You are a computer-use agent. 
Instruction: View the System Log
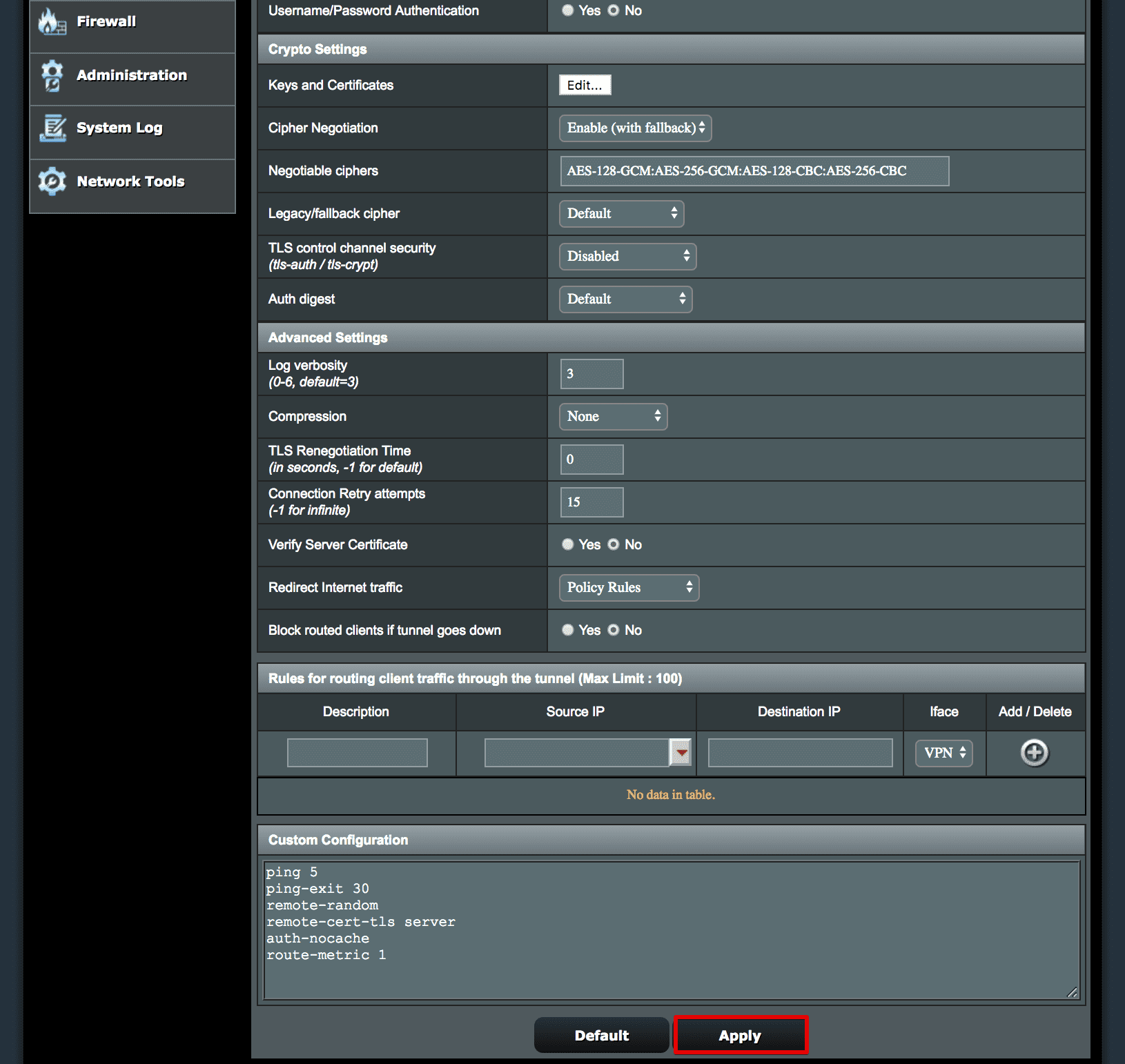[119, 128]
